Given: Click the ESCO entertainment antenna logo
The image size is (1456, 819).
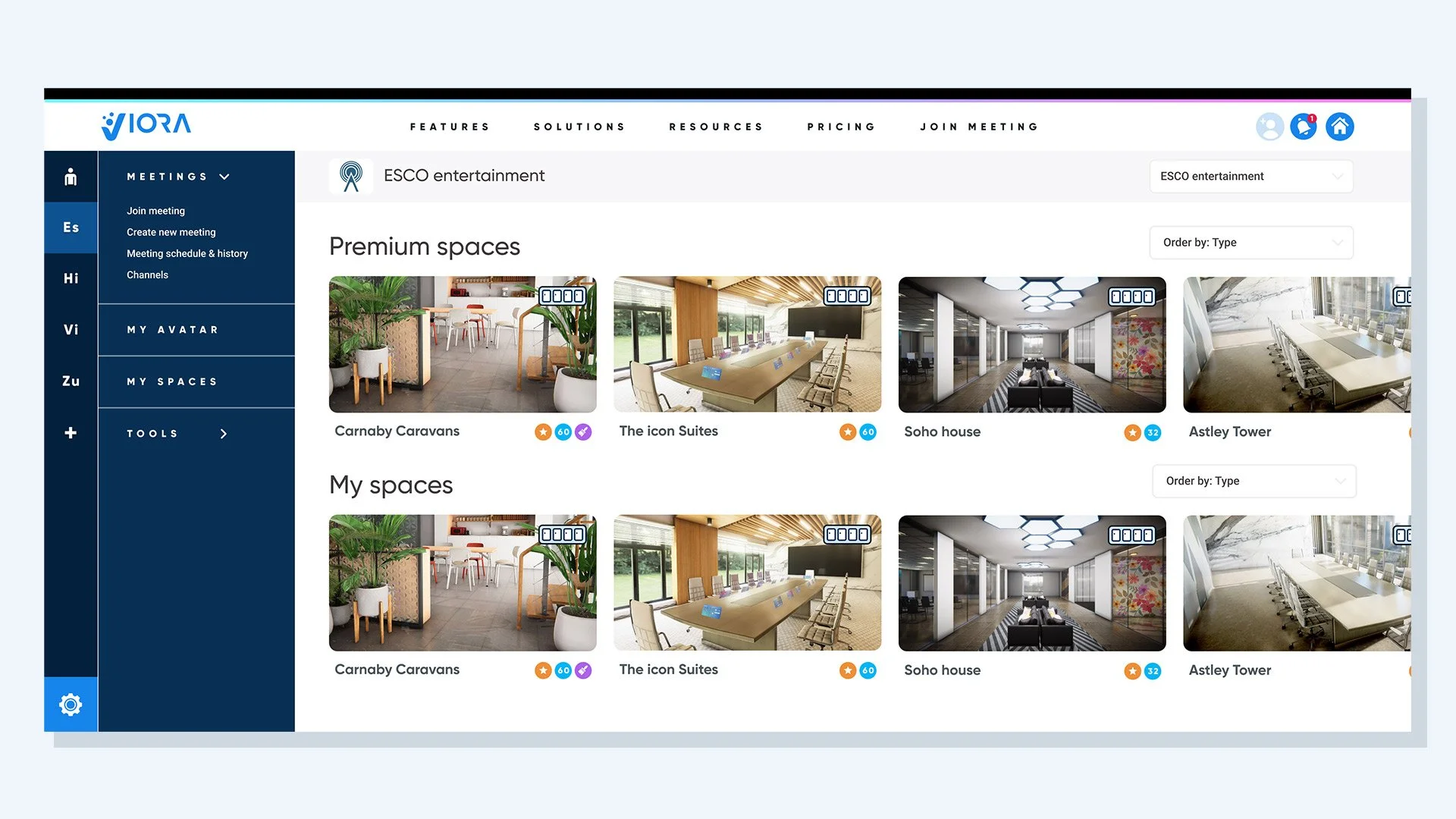Looking at the screenshot, I should (350, 176).
